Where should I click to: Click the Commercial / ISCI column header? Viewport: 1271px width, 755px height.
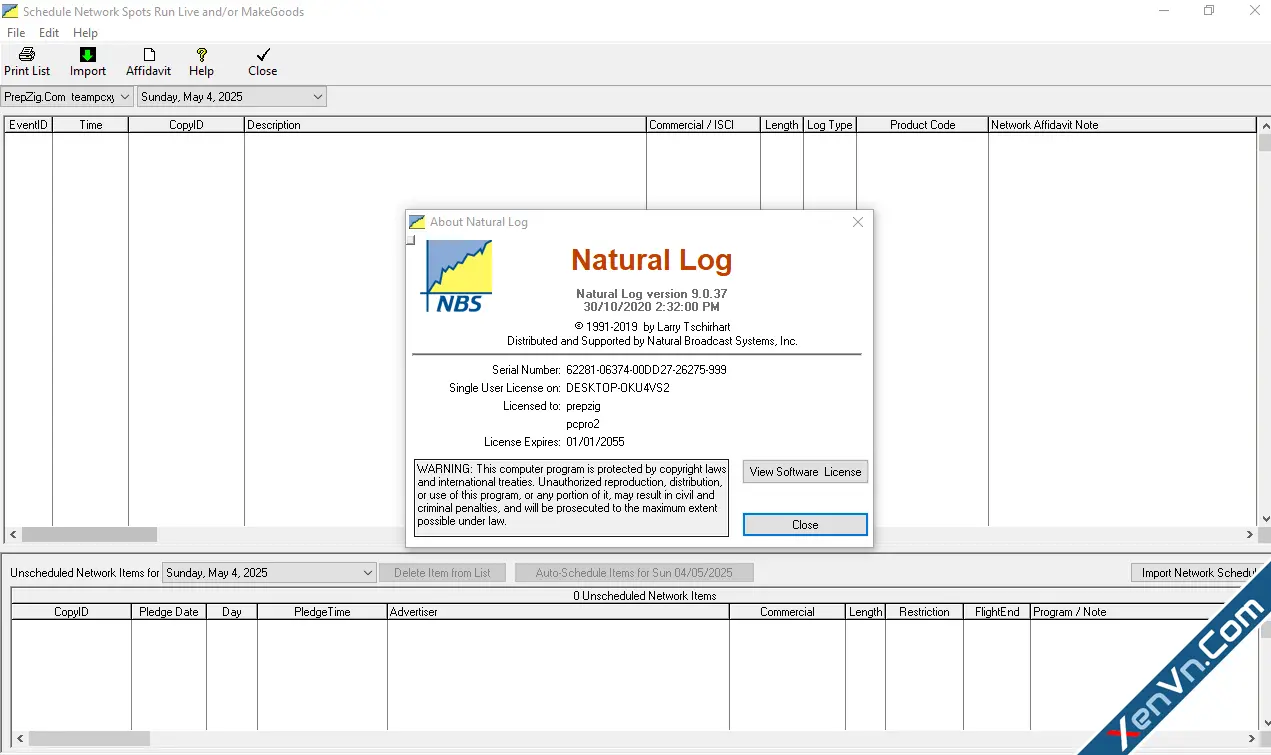point(703,125)
